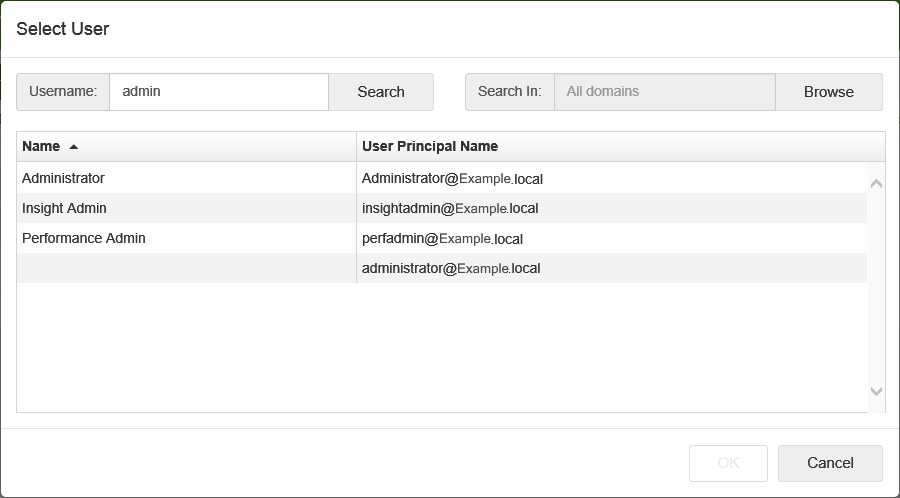Viewport: 900px width, 498px height.
Task: Select the Administrator name cell
Action: (63, 179)
